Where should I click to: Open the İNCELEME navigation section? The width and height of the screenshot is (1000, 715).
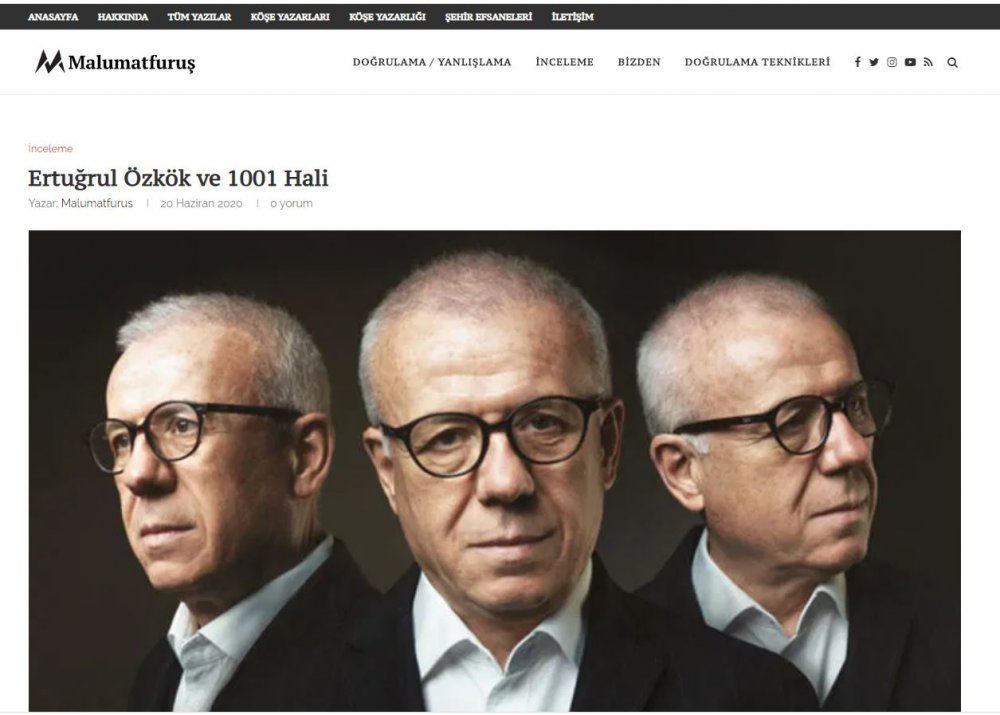[x=564, y=62]
